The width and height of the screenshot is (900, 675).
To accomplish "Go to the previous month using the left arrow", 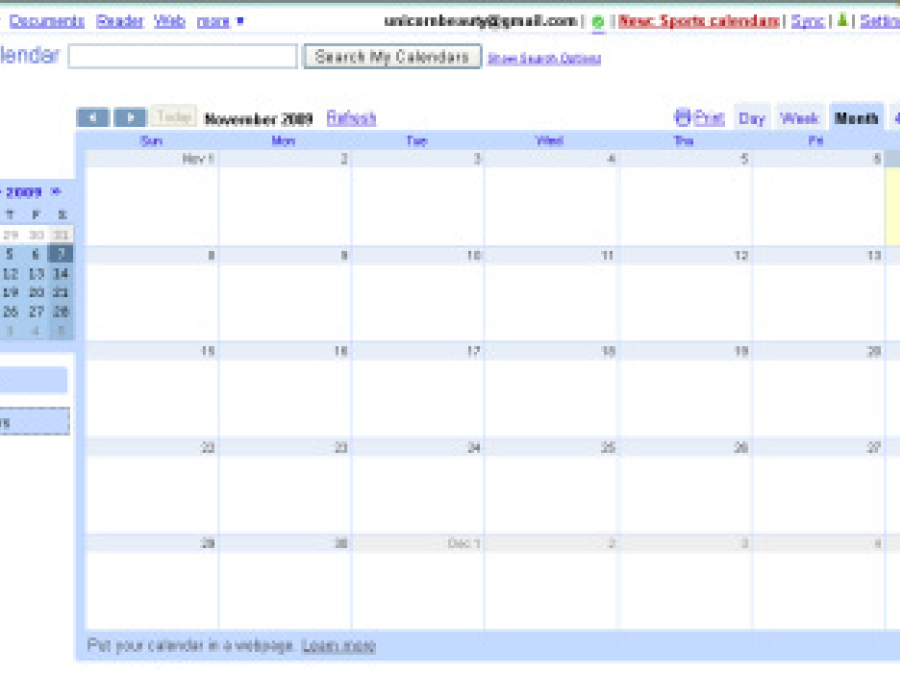I will point(94,116).
